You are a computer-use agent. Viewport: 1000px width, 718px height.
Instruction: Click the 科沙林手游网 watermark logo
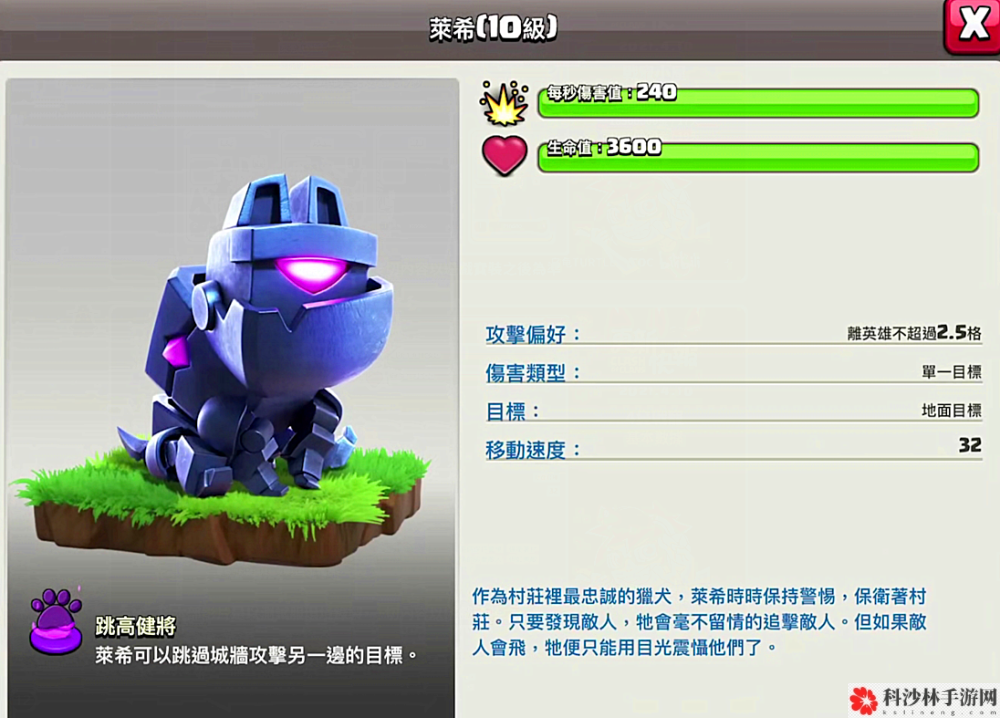tap(923, 701)
